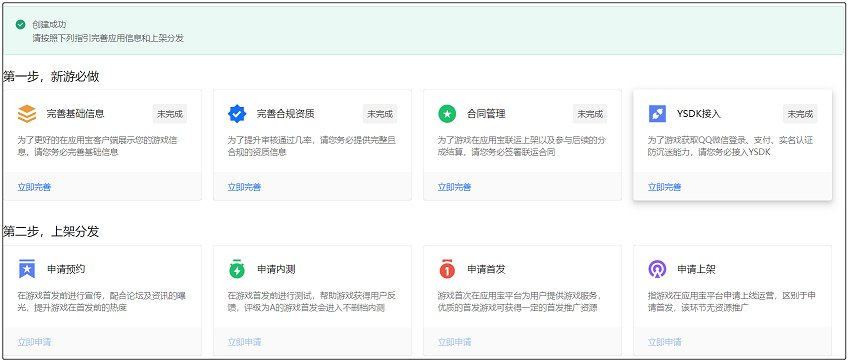The image size is (848, 362).
Task: Click the 未完成 status badge on YSDK接入
Action: pos(800,114)
